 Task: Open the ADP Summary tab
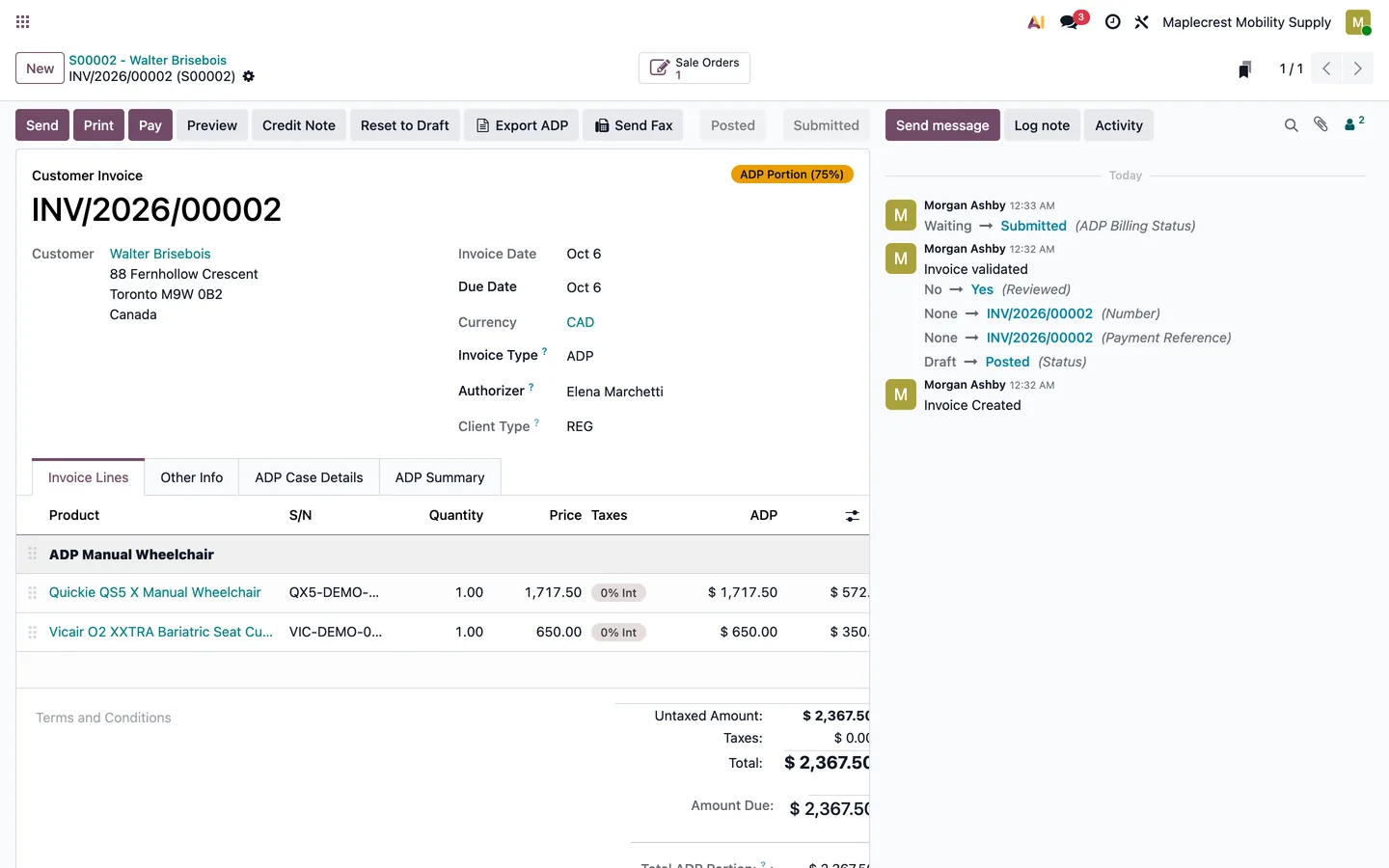(440, 477)
